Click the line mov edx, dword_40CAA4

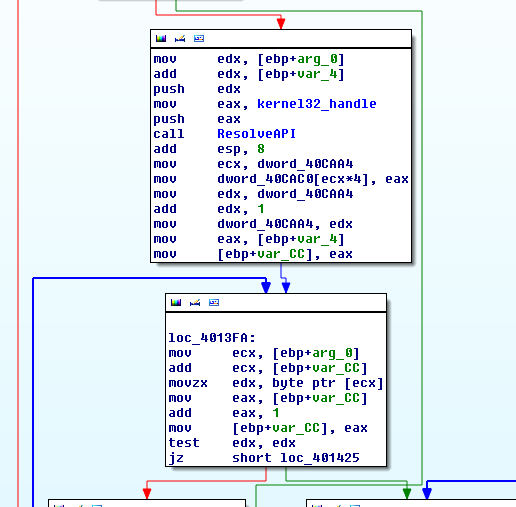point(253,194)
